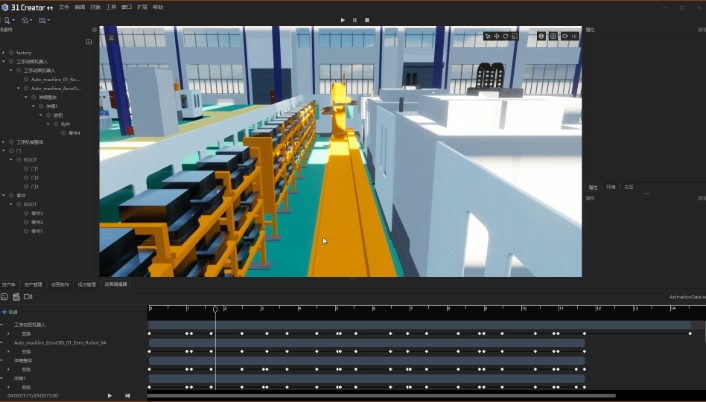Toggle the viewport shading mode button

[541, 36]
